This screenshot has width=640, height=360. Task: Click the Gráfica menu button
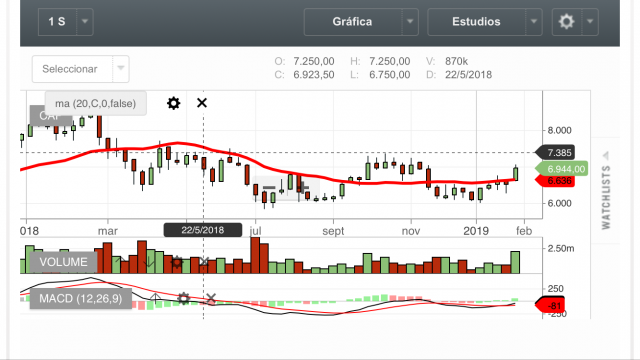[x=353, y=21]
